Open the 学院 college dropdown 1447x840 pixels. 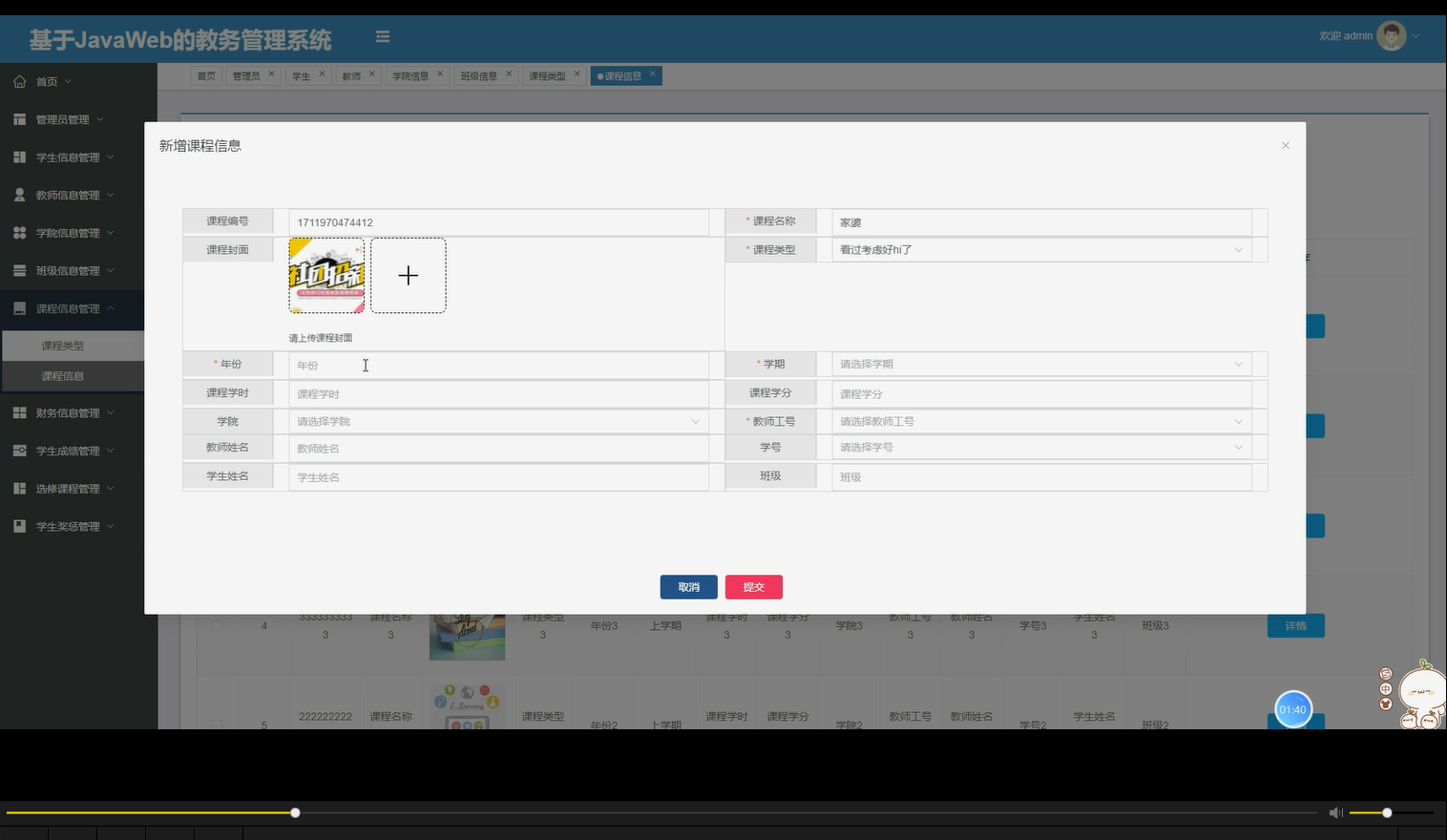498,422
